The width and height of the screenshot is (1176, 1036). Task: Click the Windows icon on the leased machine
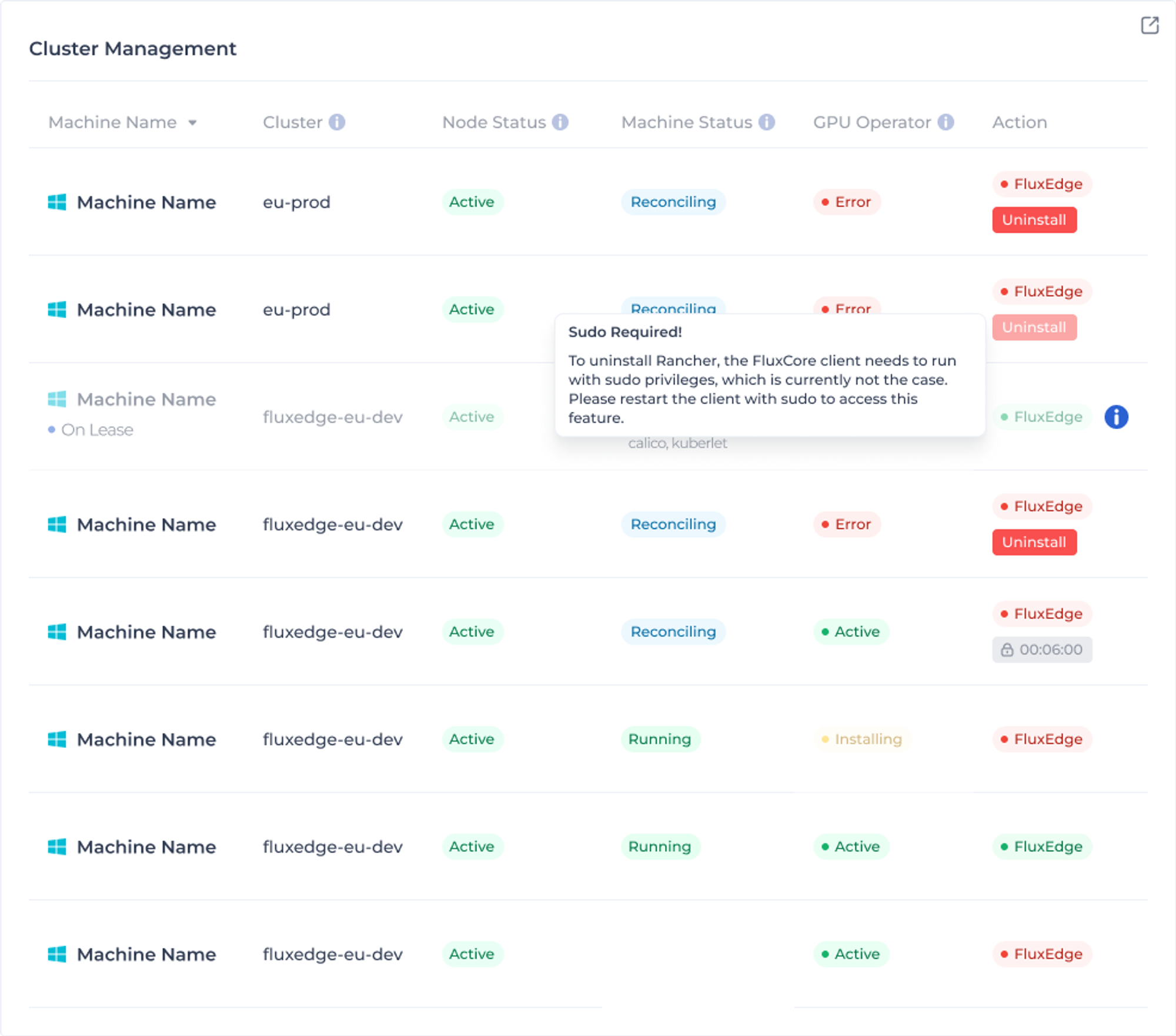(57, 399)
